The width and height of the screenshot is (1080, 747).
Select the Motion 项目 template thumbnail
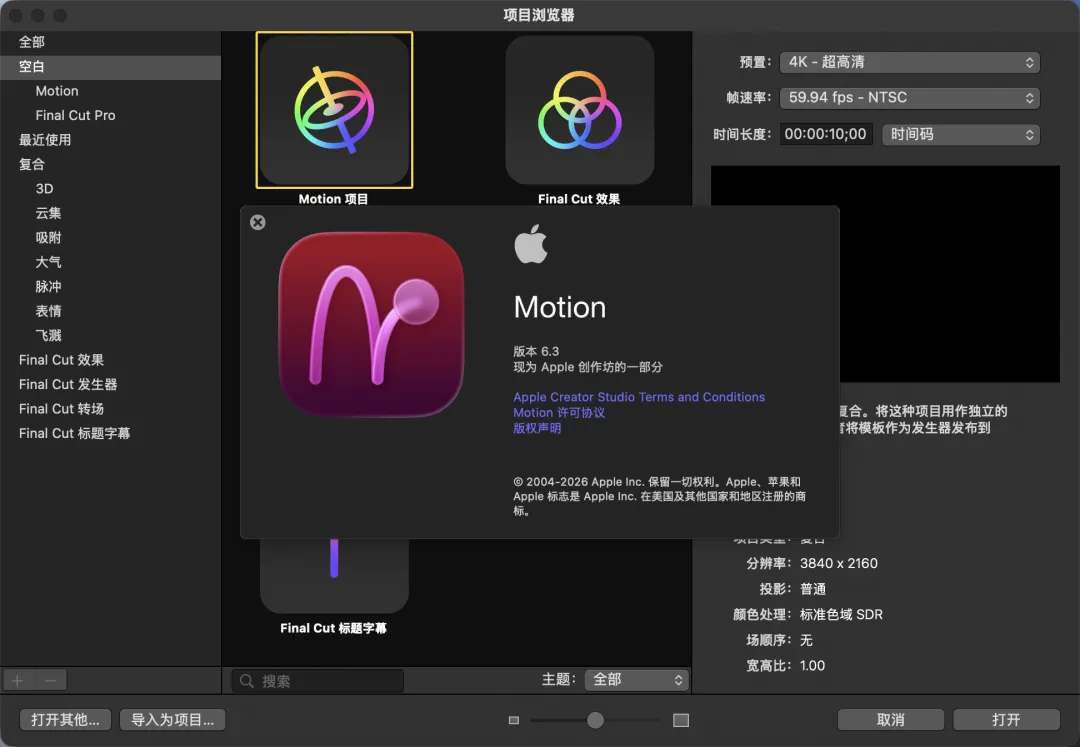pyautogui.click(x=334, y=110)
